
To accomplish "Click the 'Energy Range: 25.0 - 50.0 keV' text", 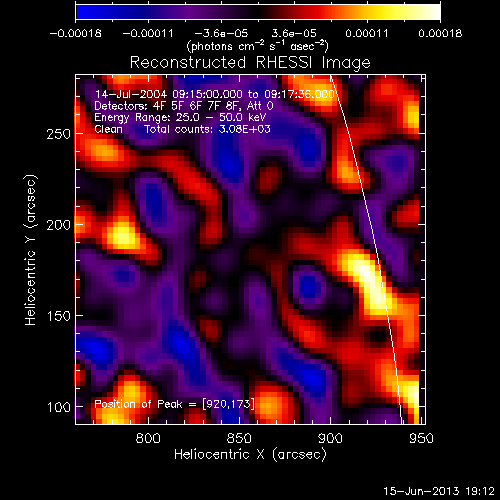I will tap(180, 118).
